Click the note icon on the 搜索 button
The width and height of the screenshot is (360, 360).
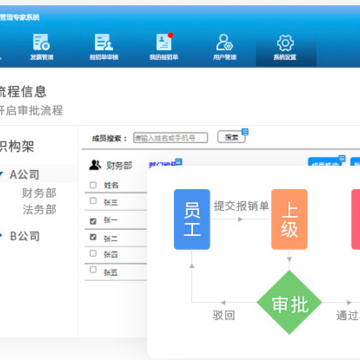point(245,132)
